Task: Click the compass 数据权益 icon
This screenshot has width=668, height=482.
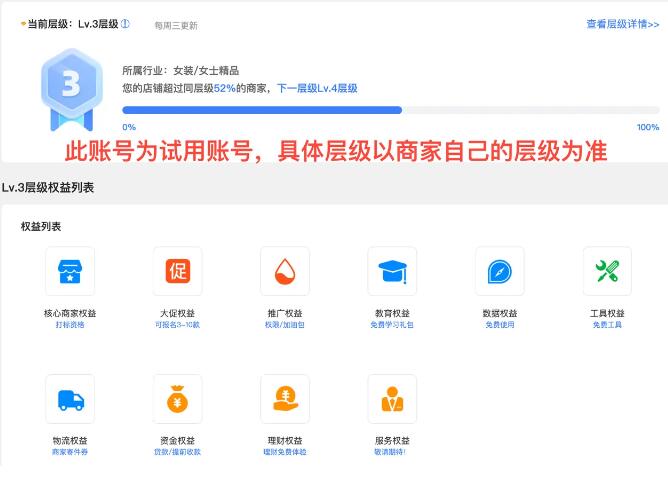Action: [500, 271]
